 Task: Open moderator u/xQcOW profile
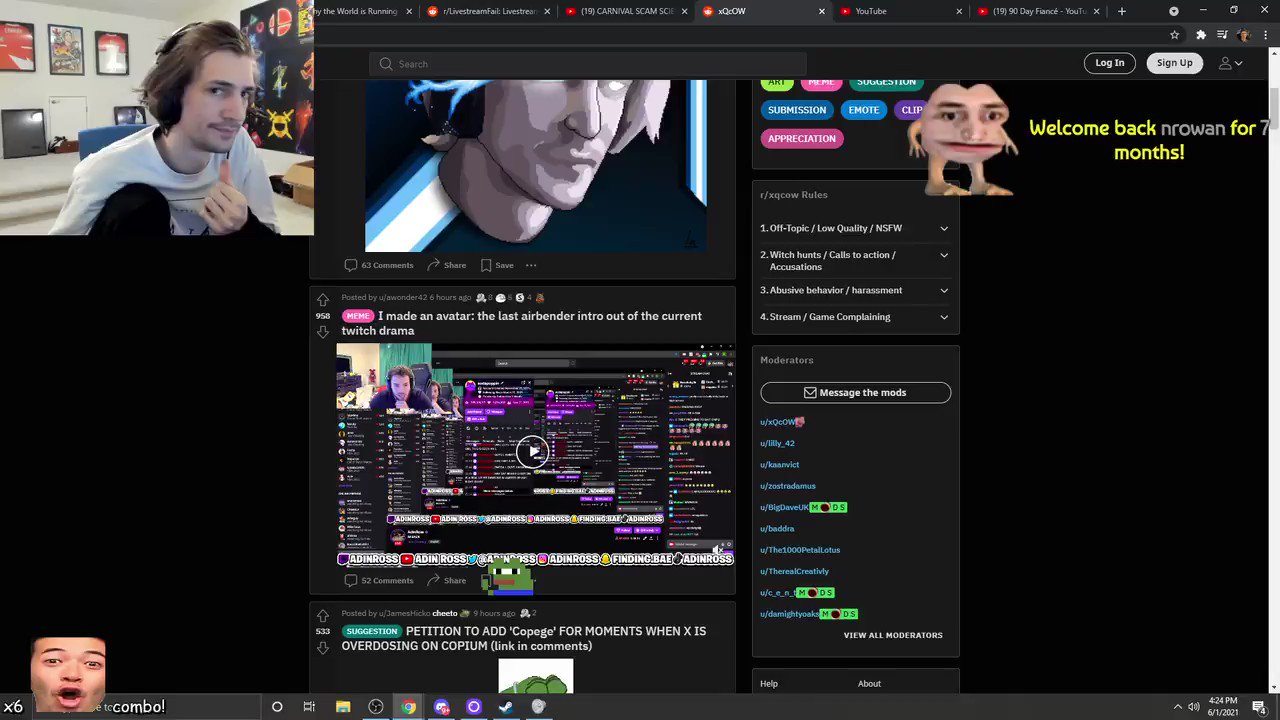click(x=778, y=422)
